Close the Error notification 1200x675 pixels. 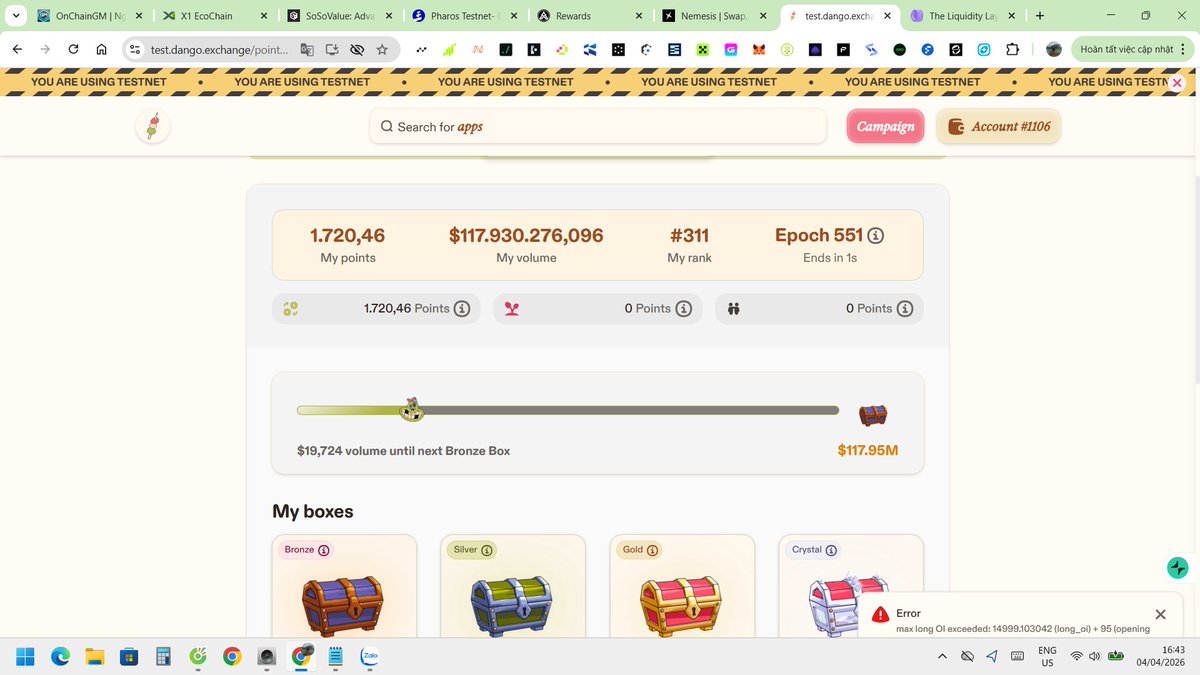point(1160,614)
